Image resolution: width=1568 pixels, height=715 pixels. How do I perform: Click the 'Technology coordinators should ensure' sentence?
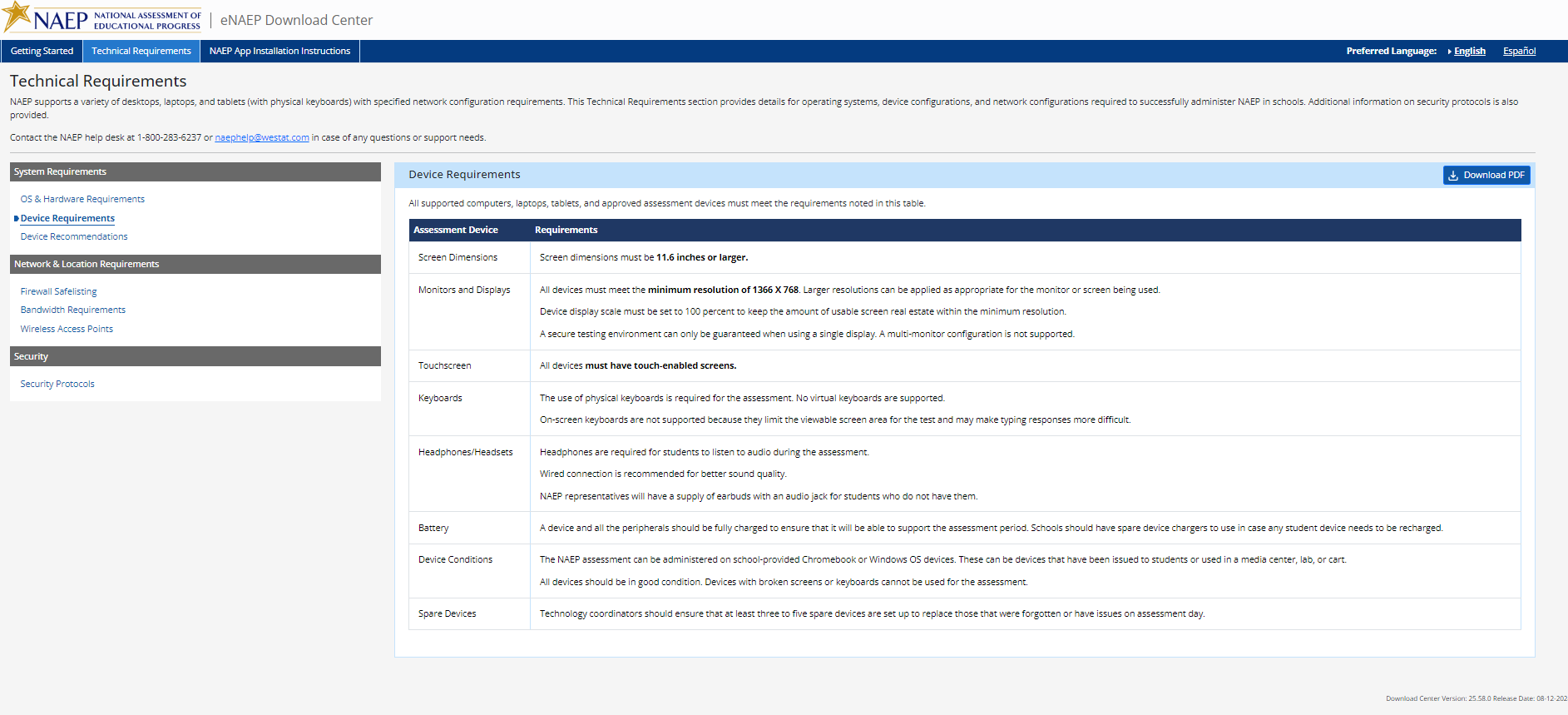tap(872, 613)
